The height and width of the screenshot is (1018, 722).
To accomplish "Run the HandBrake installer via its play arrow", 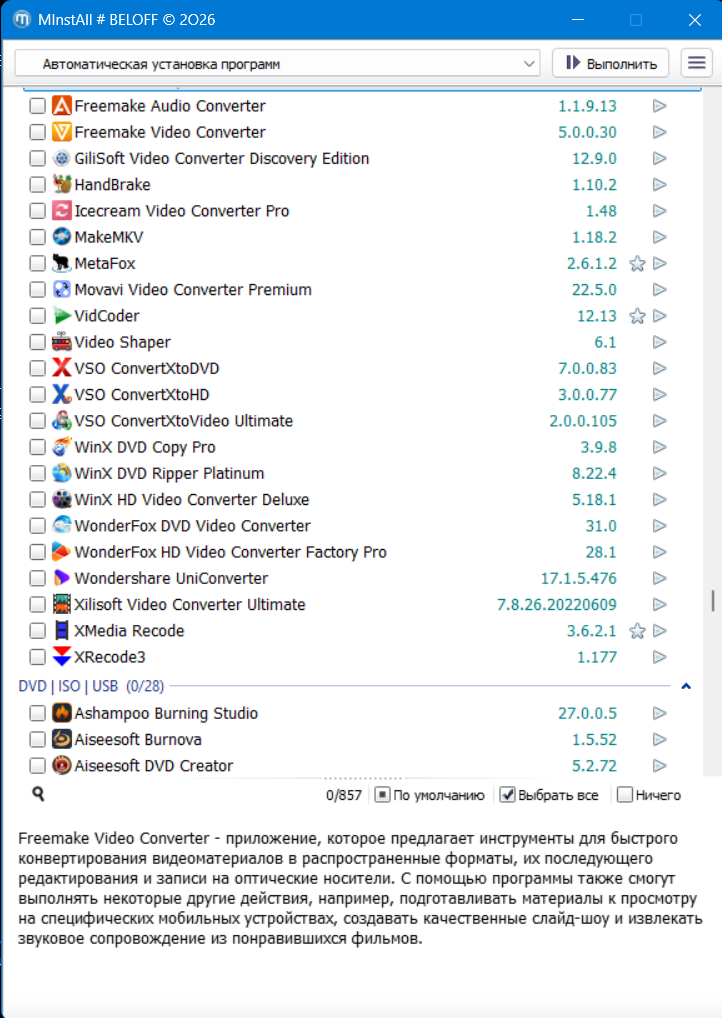I will [x=660, y=184].
